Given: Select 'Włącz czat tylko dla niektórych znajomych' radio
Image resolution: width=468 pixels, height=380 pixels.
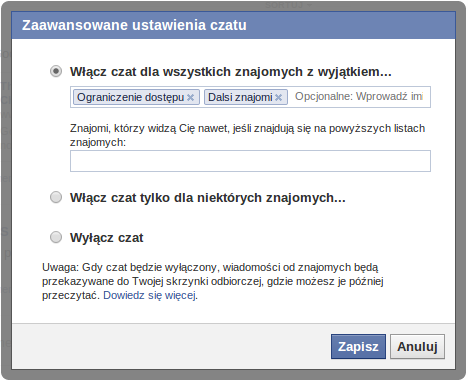Looking at the screenshot, I should pos(56,197).
